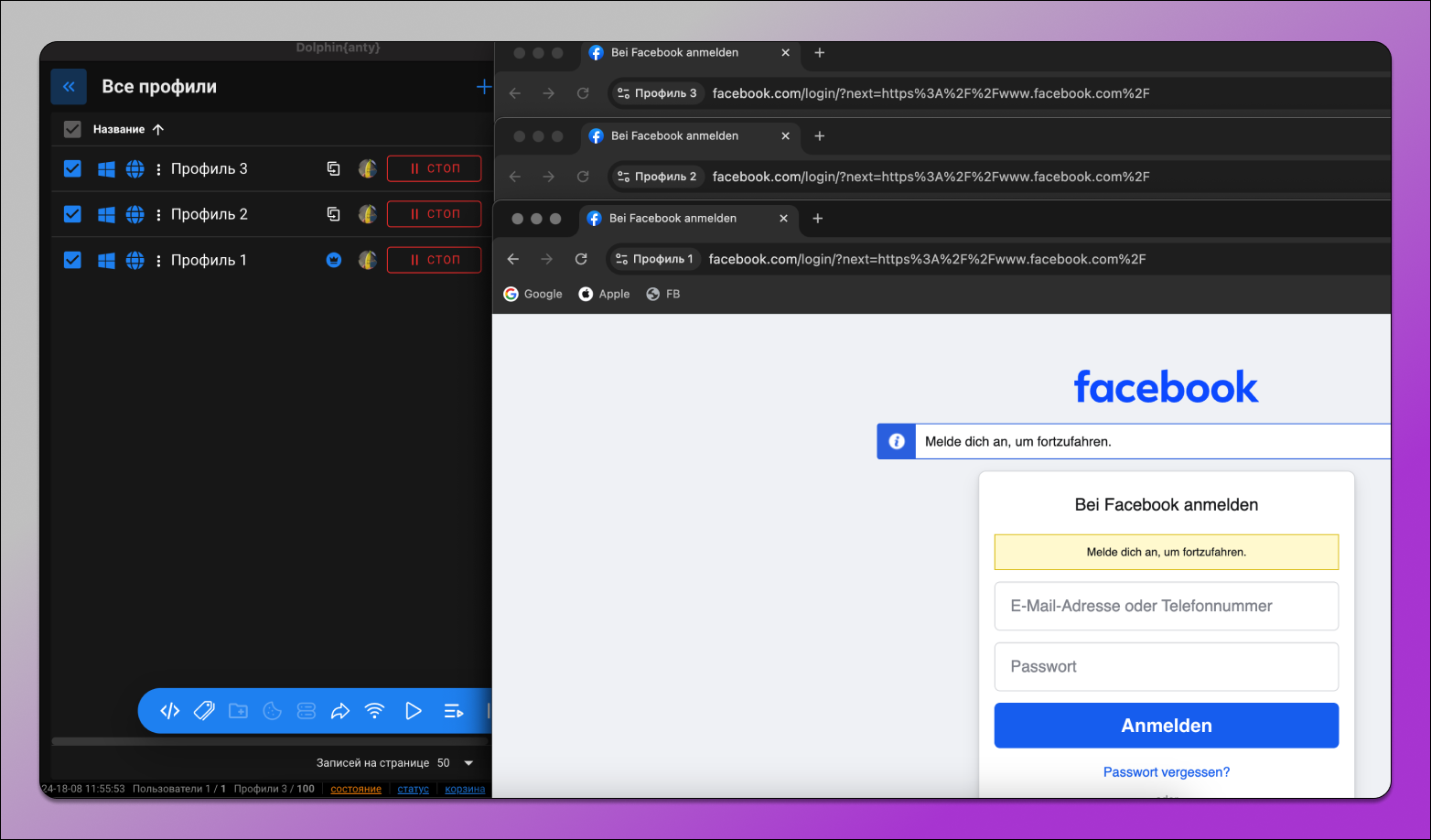The image size is (1431, 840).
Task: Click the play icon to start selected profiles
Action: point(413,711)
